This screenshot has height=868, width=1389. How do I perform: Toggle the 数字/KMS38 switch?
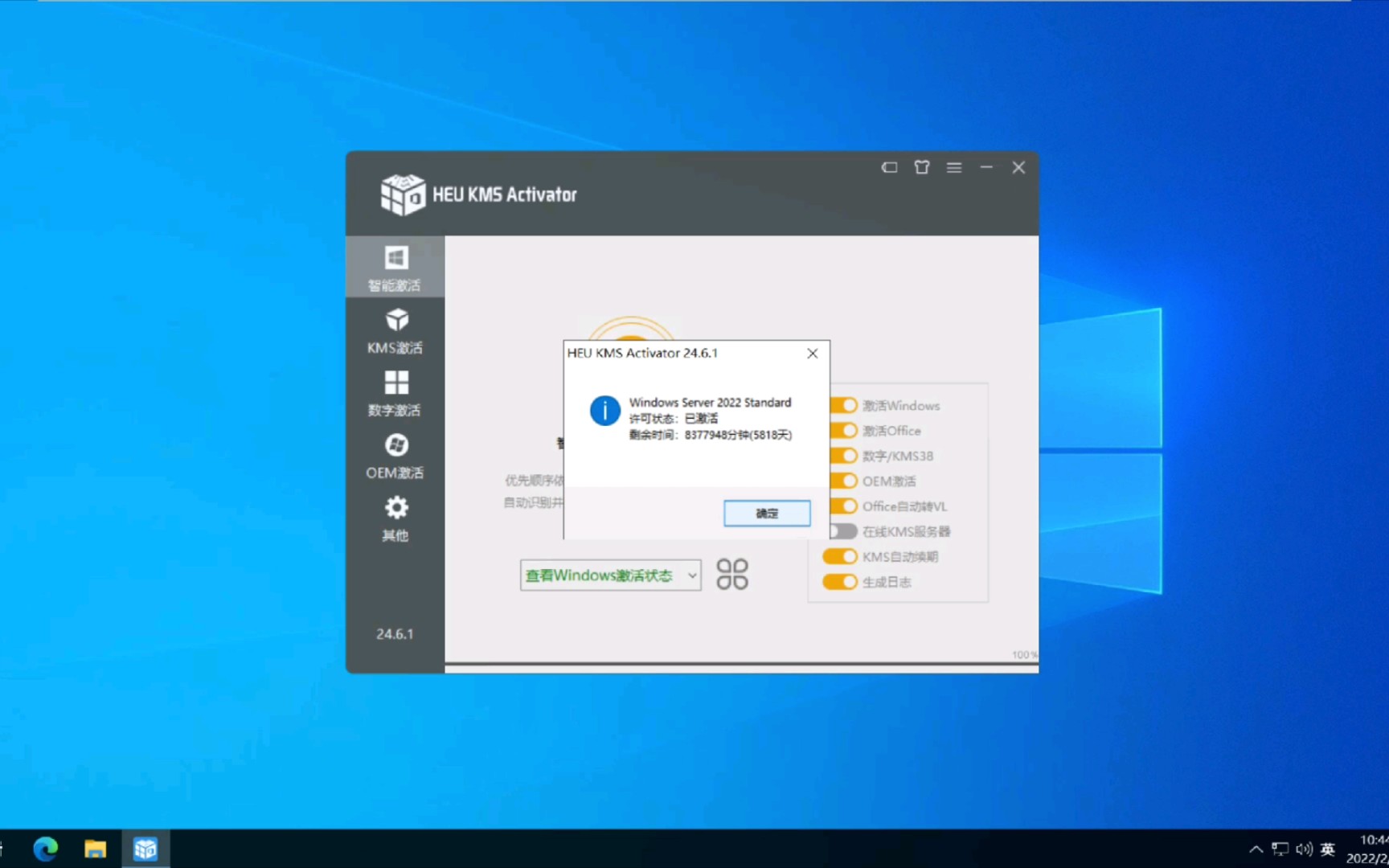pos(843,456)
